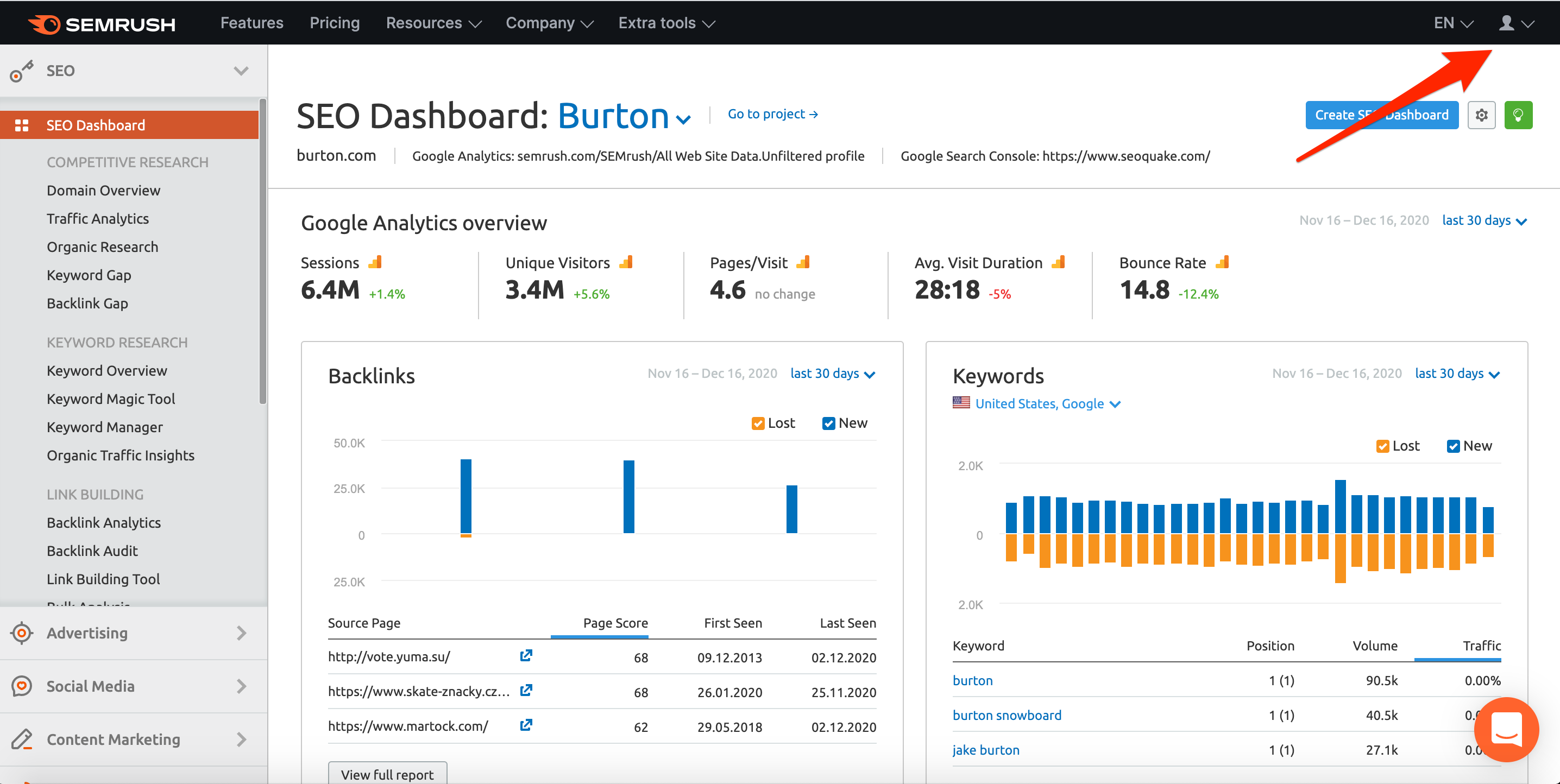Click View full report button

[387, 774]
